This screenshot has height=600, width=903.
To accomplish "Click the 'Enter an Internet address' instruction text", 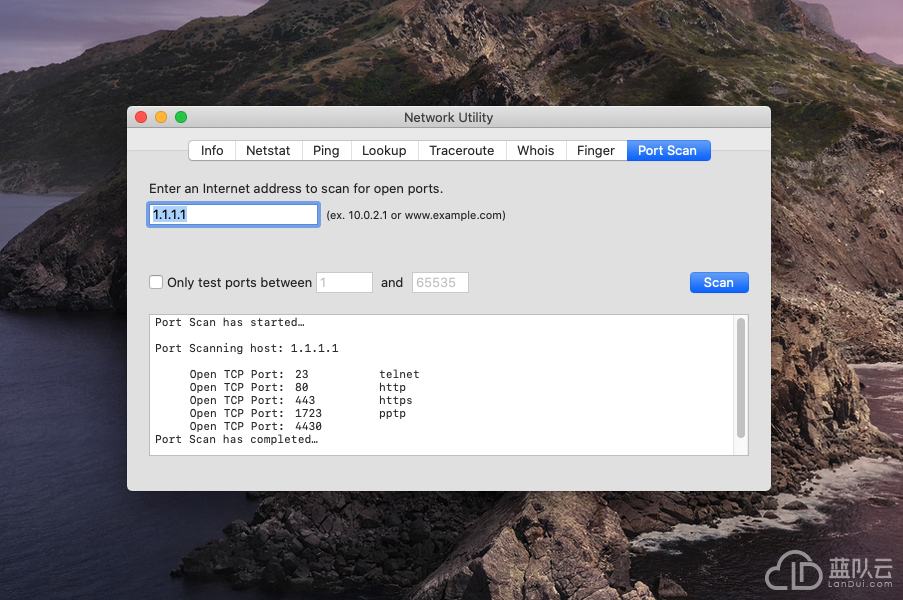I will [x=296, y=188].
